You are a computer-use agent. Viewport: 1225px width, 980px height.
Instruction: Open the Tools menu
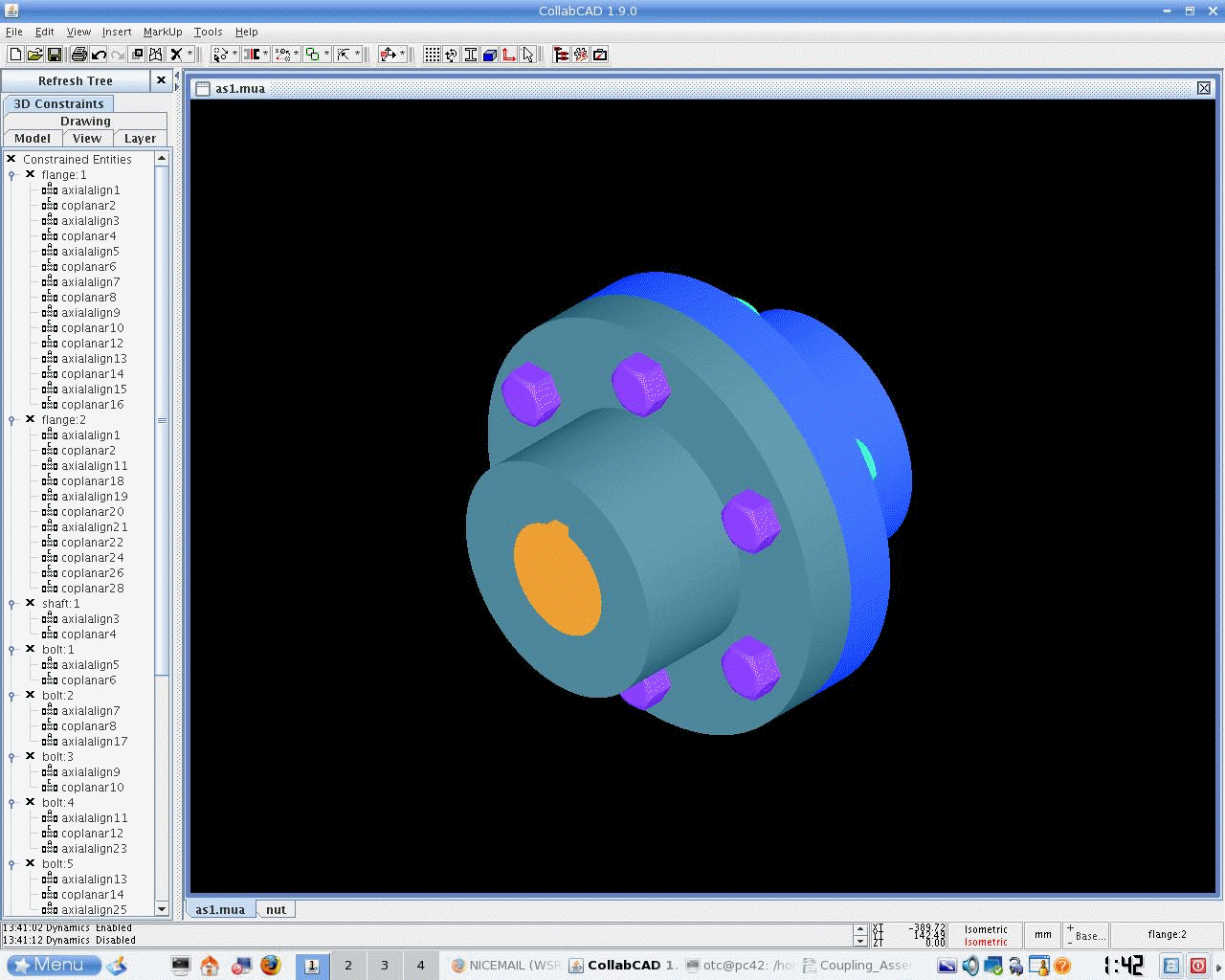(x=208, y=32)
